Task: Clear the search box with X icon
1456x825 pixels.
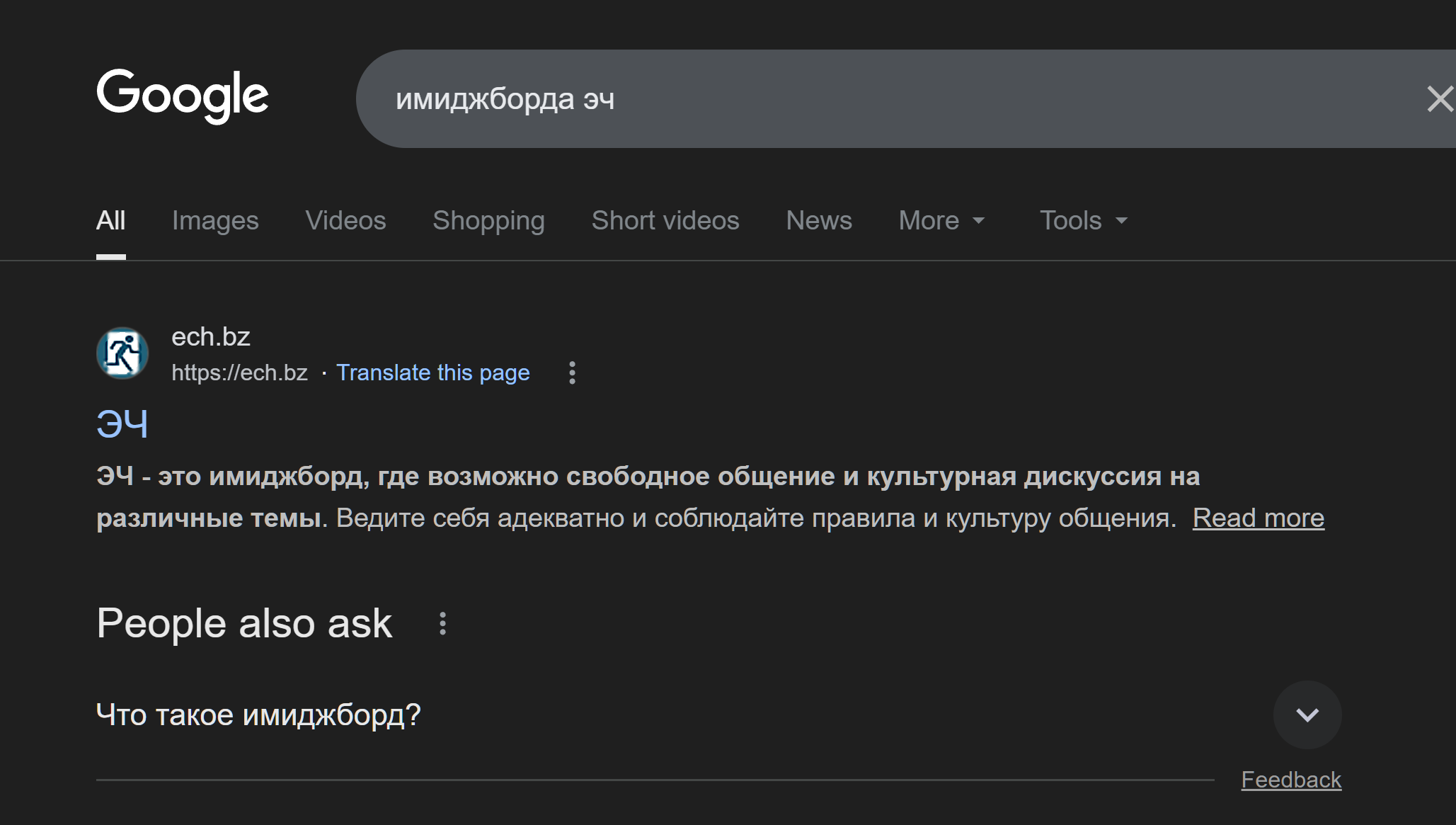Action: [x=1439, y=99]
